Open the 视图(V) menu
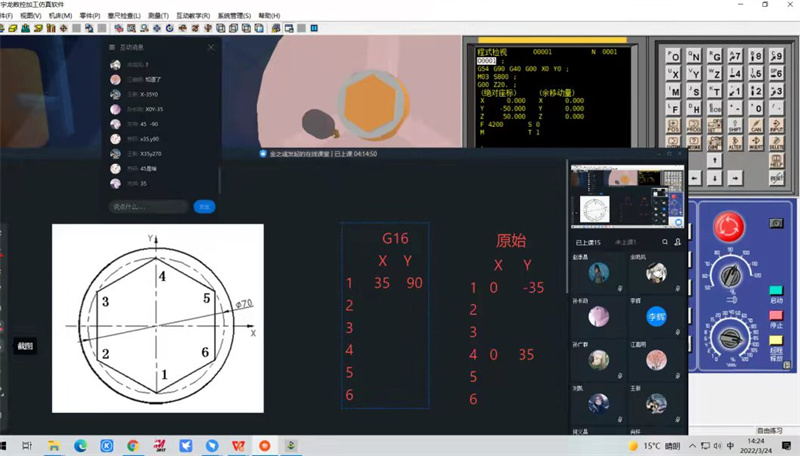 pos(31,15)
